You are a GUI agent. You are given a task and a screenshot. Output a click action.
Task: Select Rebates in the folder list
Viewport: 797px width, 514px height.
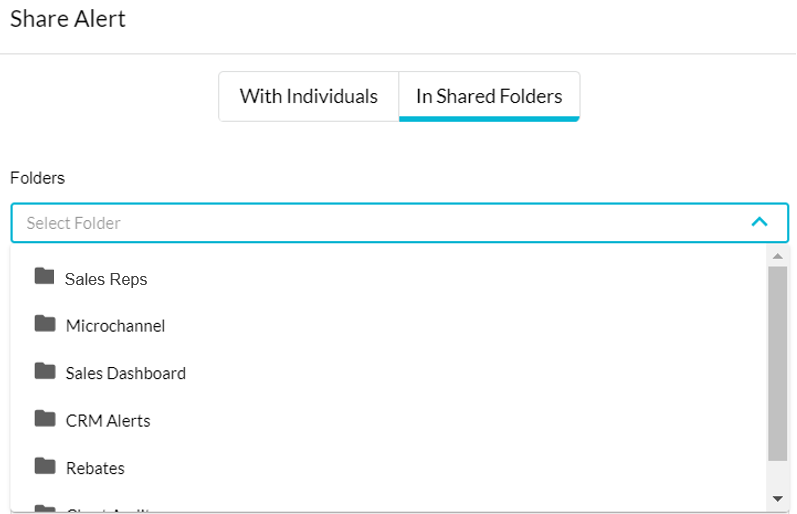(x=388, y=468)
